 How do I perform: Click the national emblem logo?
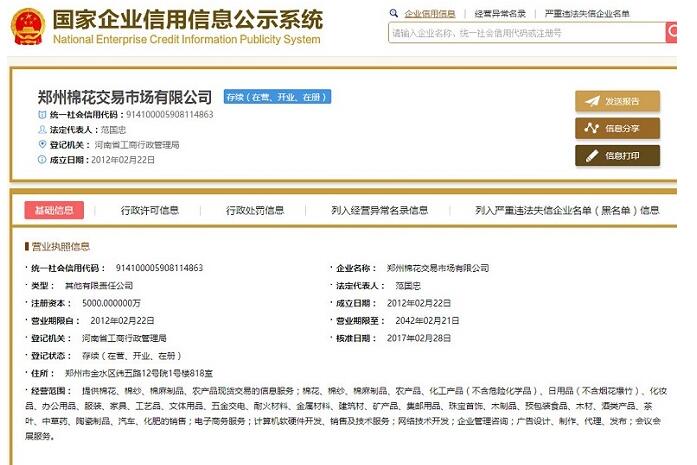(x=28, y=26)
